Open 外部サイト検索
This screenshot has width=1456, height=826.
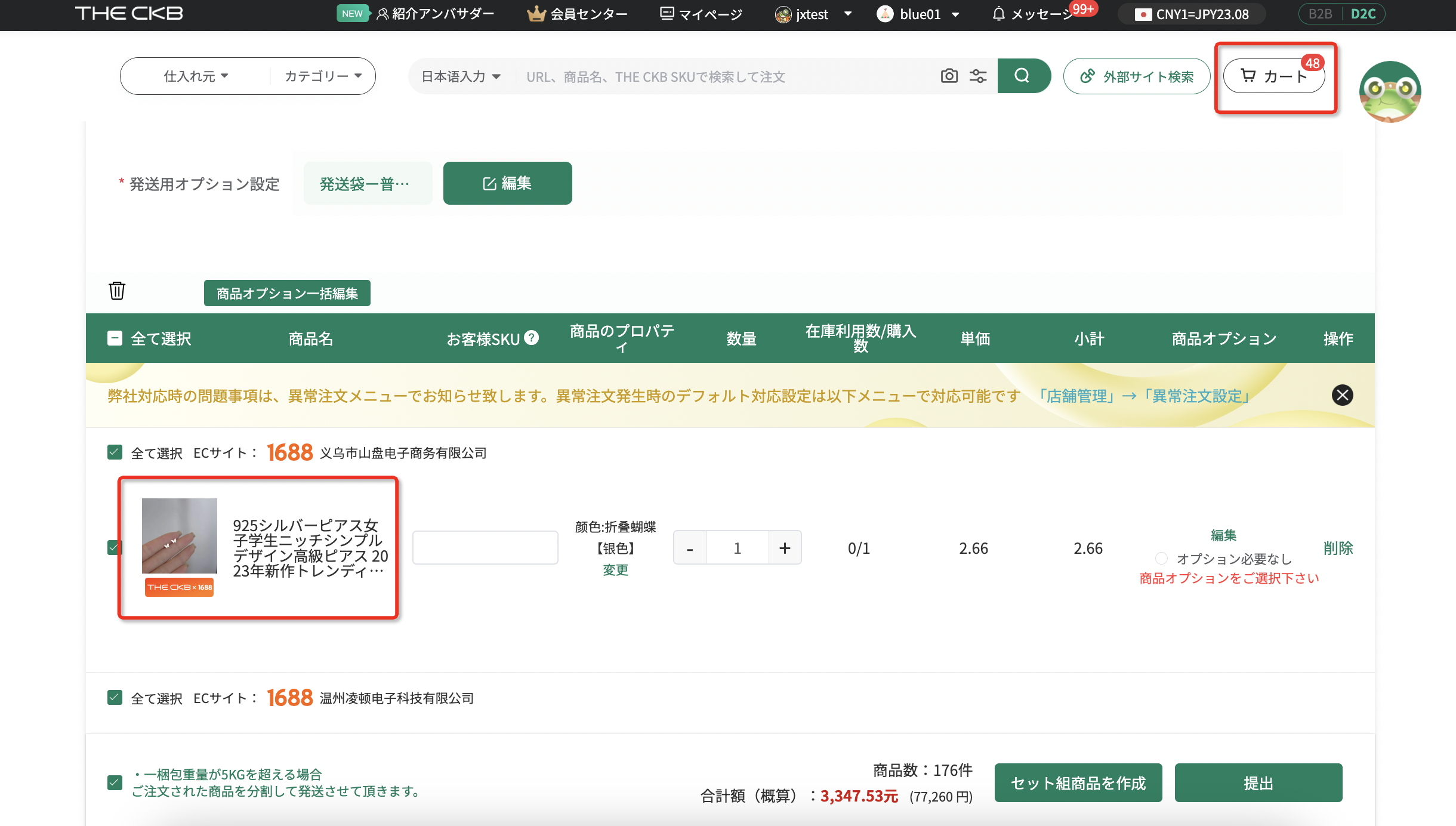coord(1137,76)
